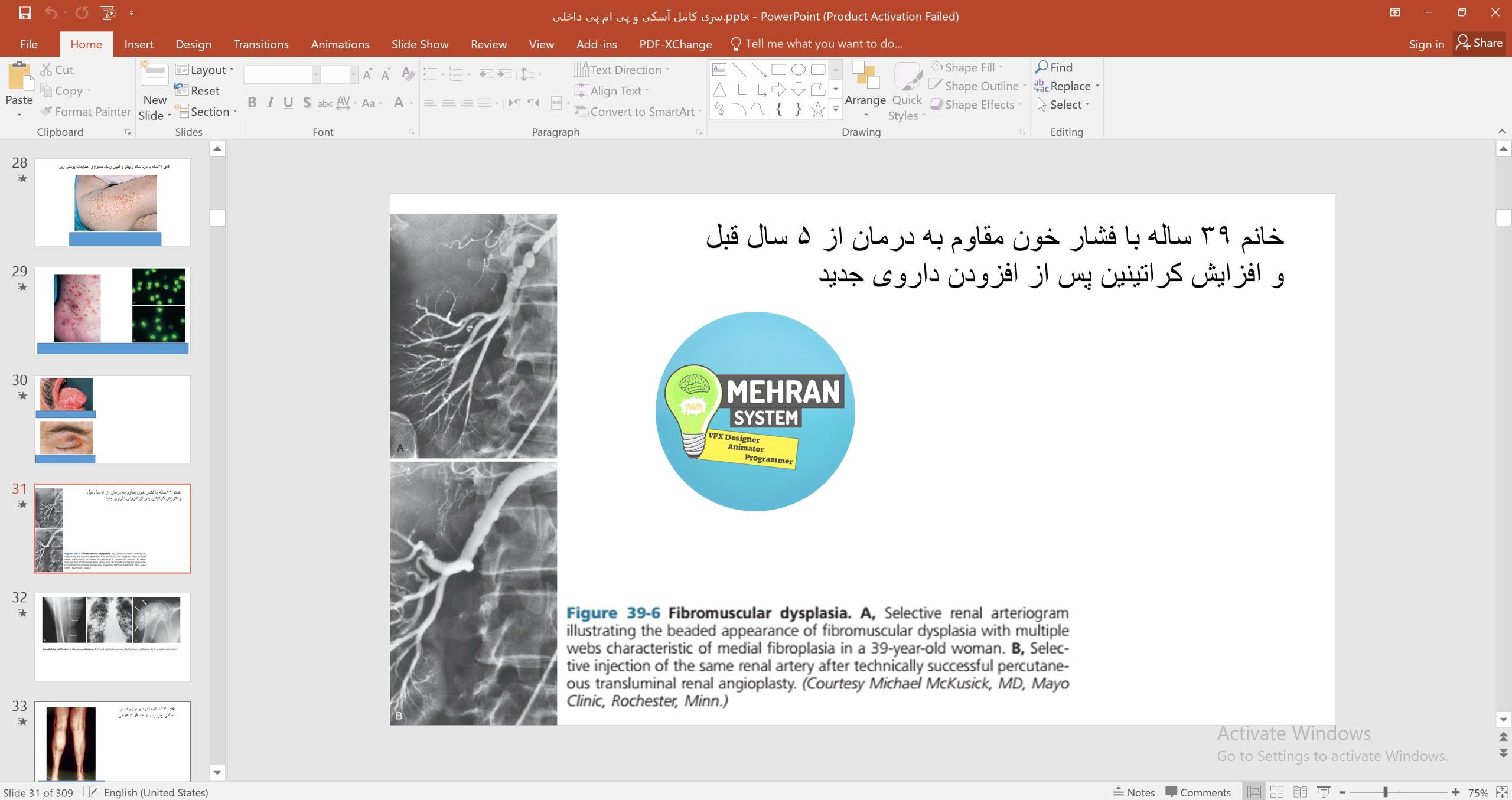This screenshot has height=800, width=1512.
Task: Expand the Section dropdown
Action: (206, 112)
